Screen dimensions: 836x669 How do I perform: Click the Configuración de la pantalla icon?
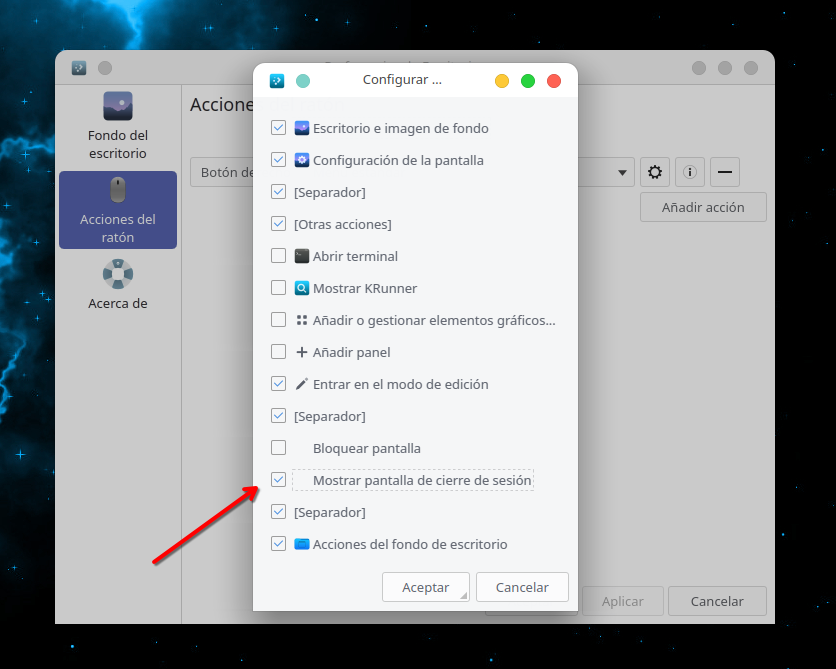click(x=302, y=160)
